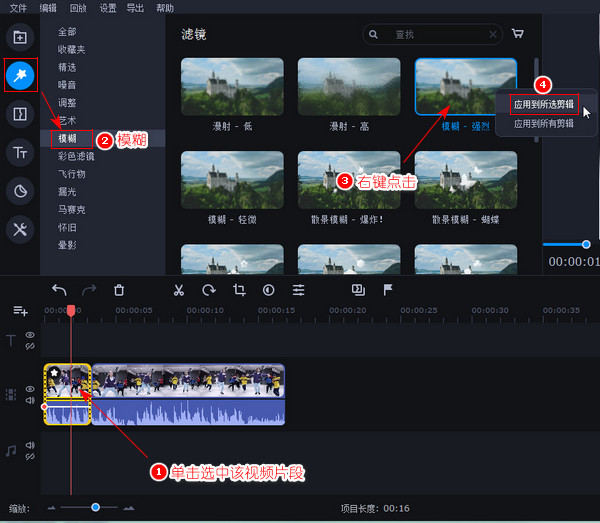Screen dimensions: 600x523
Task: Open the 帮助 menu
Action: 165,8
